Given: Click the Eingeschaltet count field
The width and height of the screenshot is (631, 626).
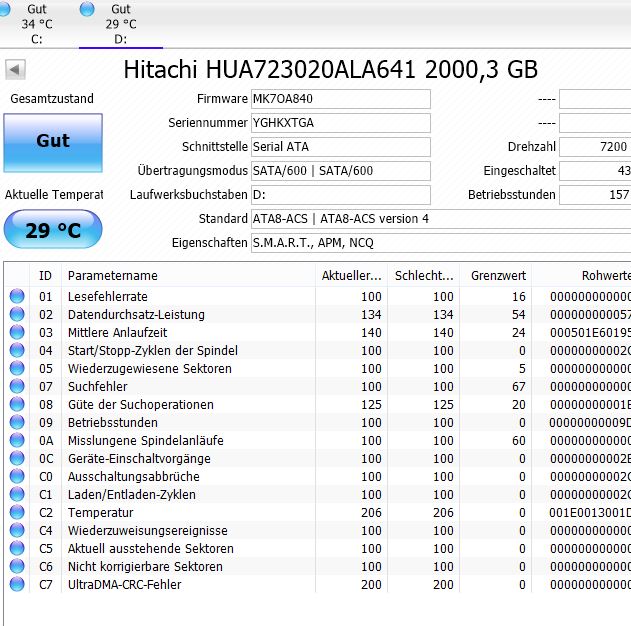Looking at the screenshot, I should 595,171.
